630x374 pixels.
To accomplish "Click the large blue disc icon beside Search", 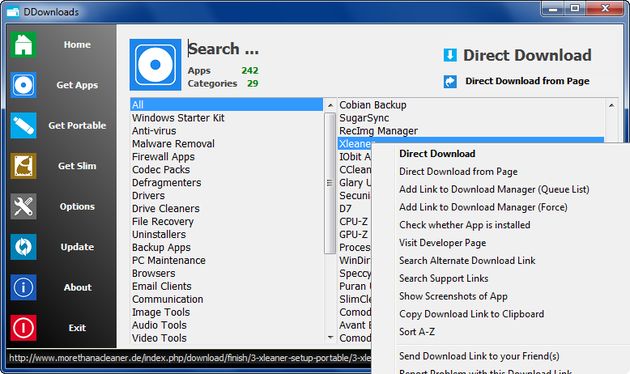I will [155, 65].
